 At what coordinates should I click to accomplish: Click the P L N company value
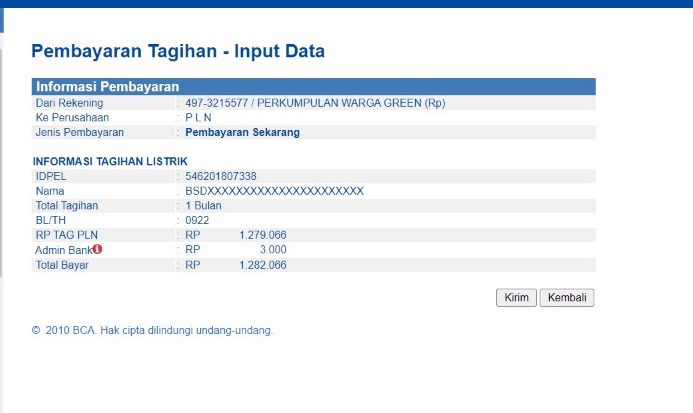pos(198,117)
